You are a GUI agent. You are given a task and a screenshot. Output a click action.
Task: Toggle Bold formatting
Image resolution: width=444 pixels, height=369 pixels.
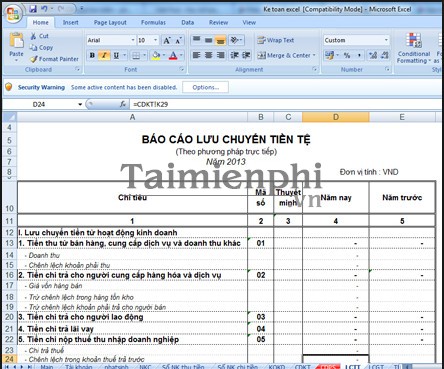92,55
